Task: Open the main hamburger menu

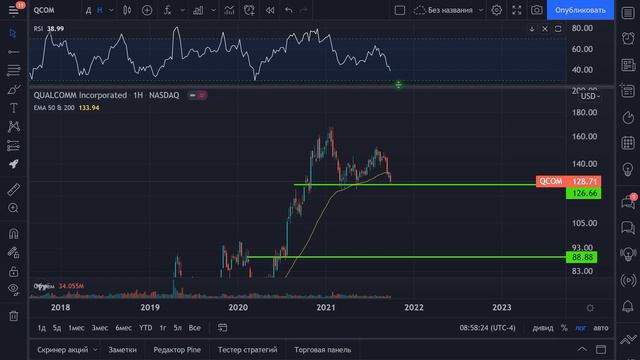Action: (13, 10)
